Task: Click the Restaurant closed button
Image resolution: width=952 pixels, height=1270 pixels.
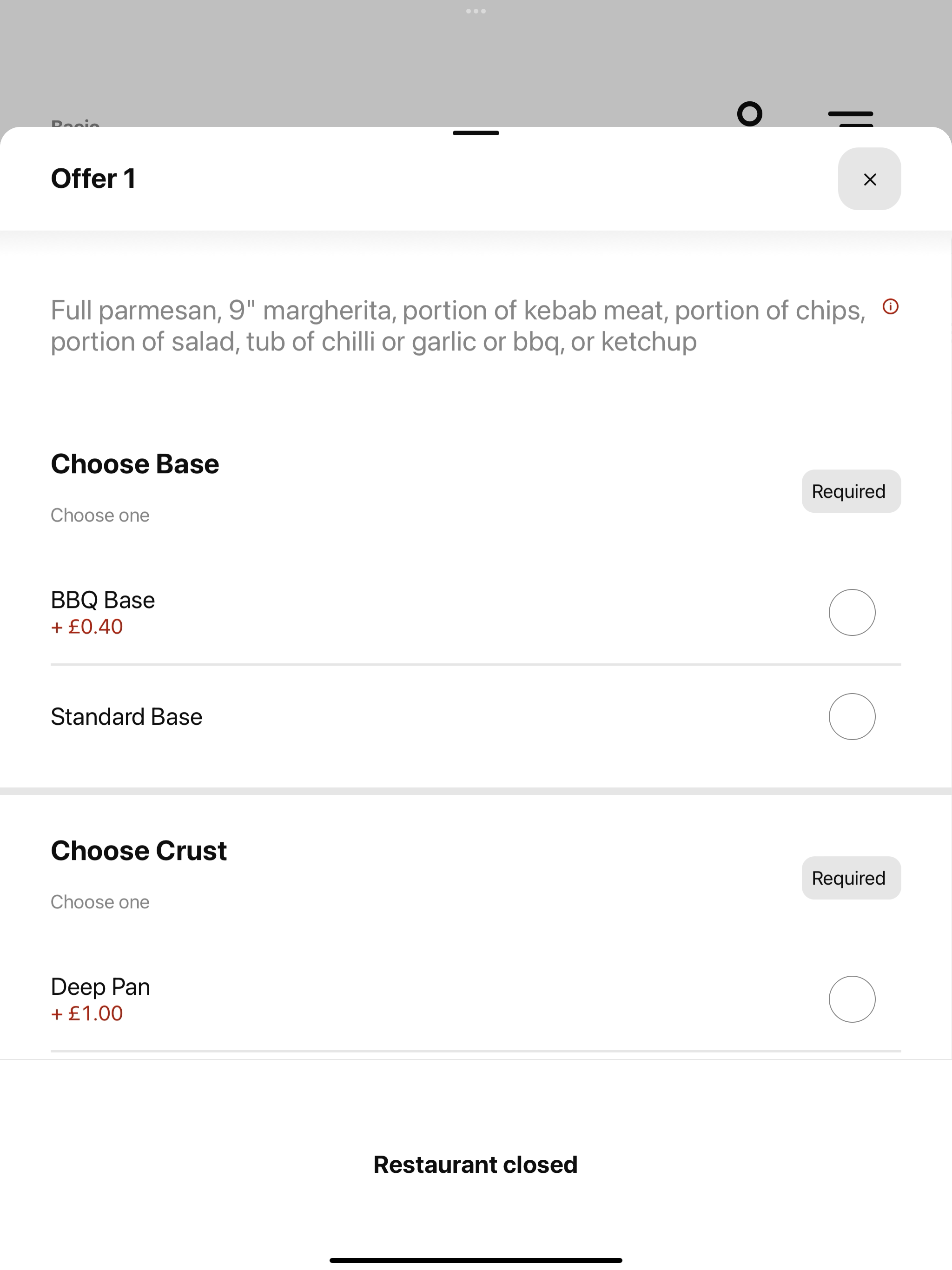Action: tap(476, 1164)
